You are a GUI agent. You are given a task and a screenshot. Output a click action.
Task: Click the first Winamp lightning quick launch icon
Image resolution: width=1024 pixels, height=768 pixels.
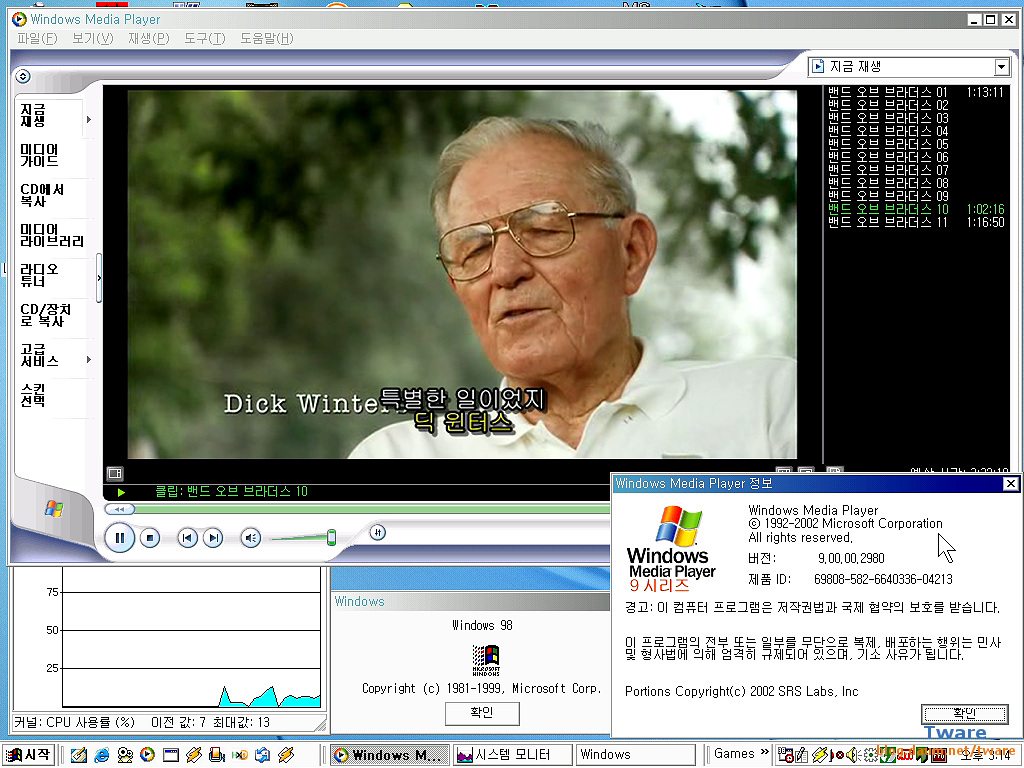tap(194, 755)
